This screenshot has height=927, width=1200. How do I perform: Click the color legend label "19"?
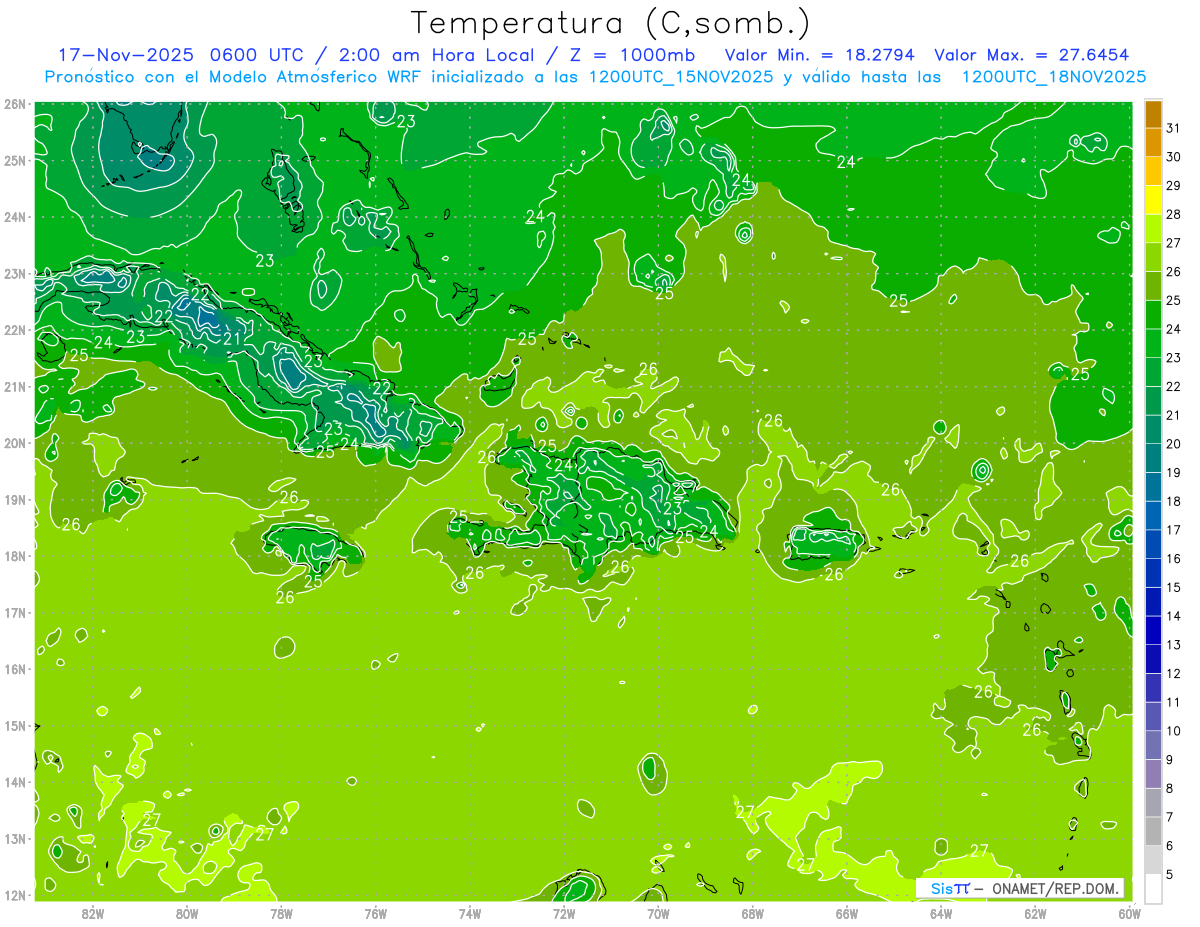[1174, 473]
